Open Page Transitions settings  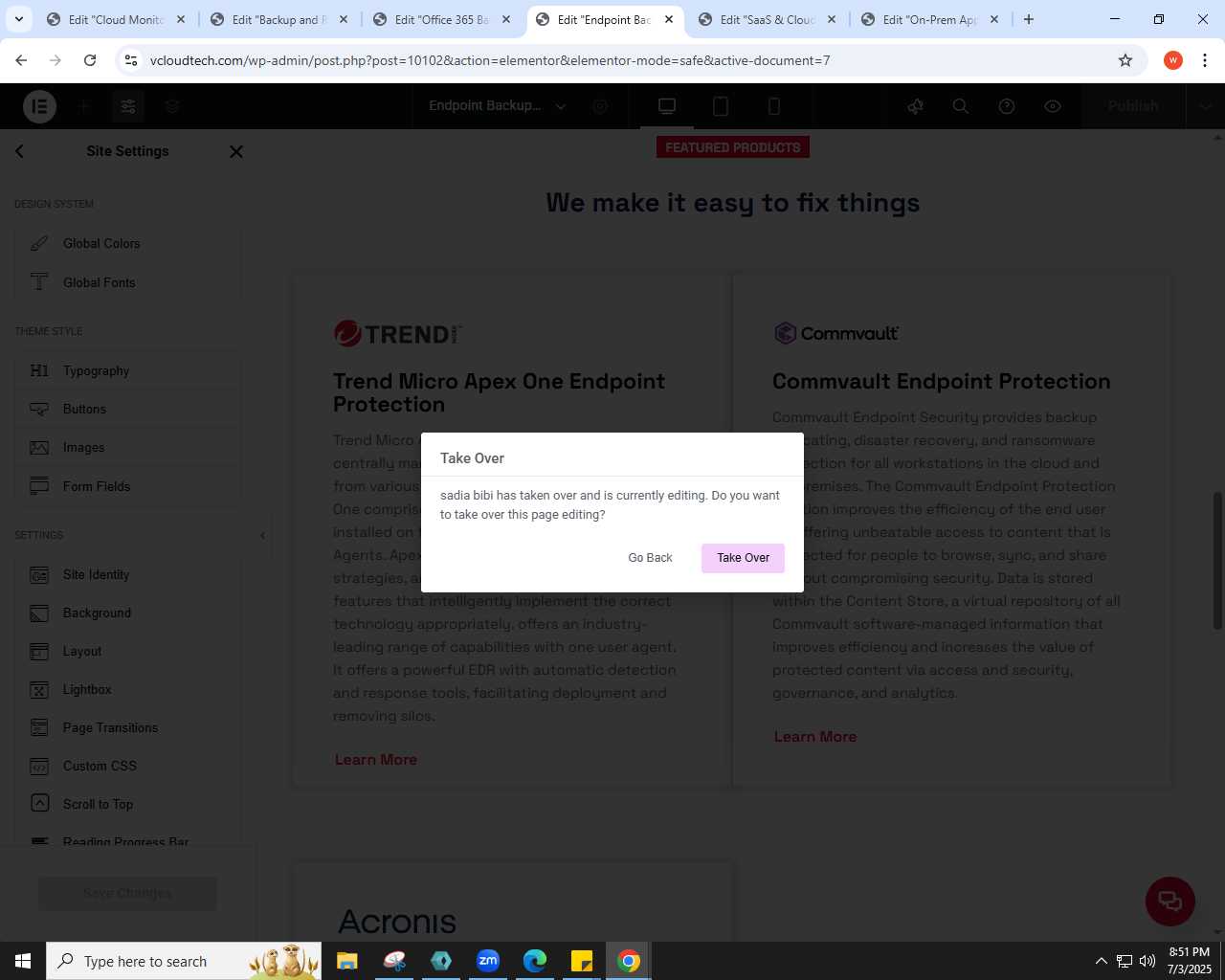pyautogui.click(x=127, y=727)
